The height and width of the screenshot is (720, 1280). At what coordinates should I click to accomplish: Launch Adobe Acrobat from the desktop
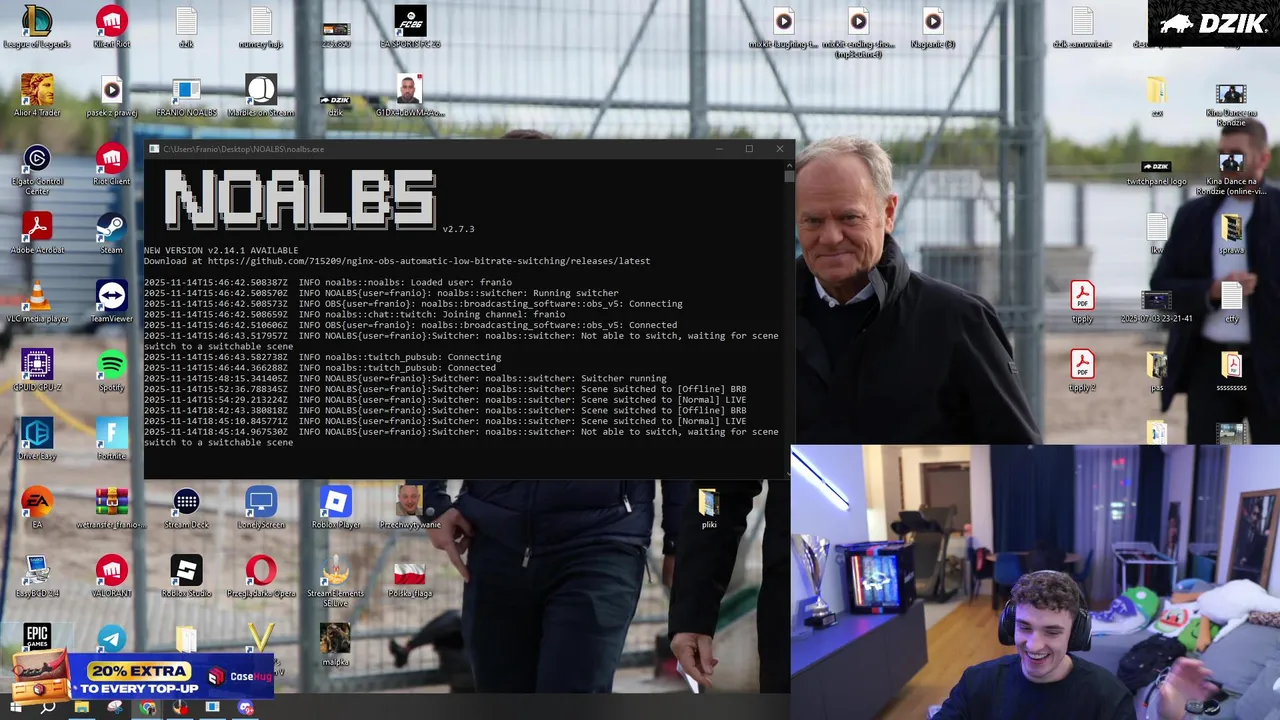[37, 233]
